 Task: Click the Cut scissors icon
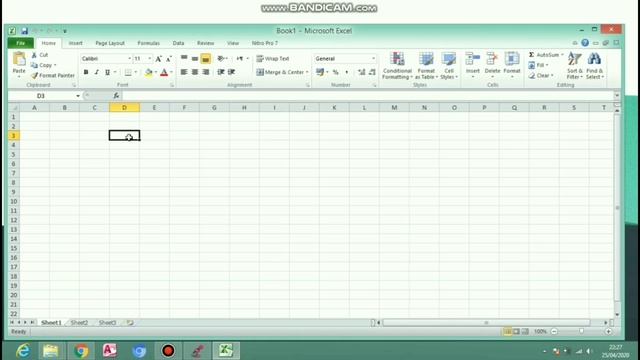(x=35, y=55)
